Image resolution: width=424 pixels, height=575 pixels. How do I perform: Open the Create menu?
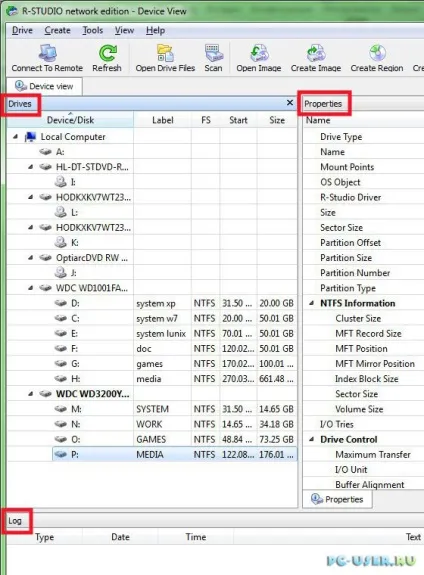pyautogui.click(x=57, y=30)
